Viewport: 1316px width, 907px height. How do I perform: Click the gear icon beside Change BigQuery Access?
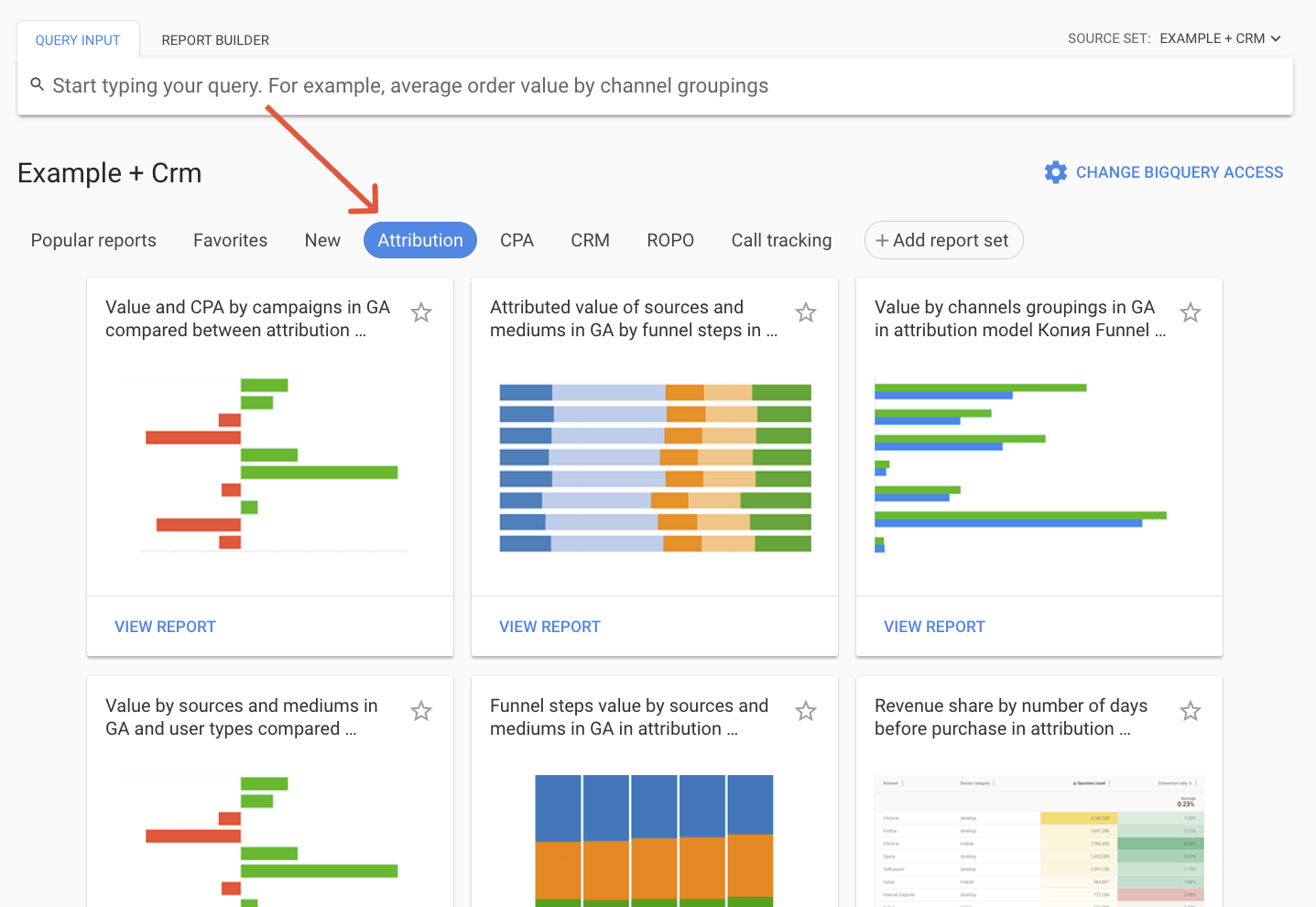pyautogui.click(x=1056, y=172)
